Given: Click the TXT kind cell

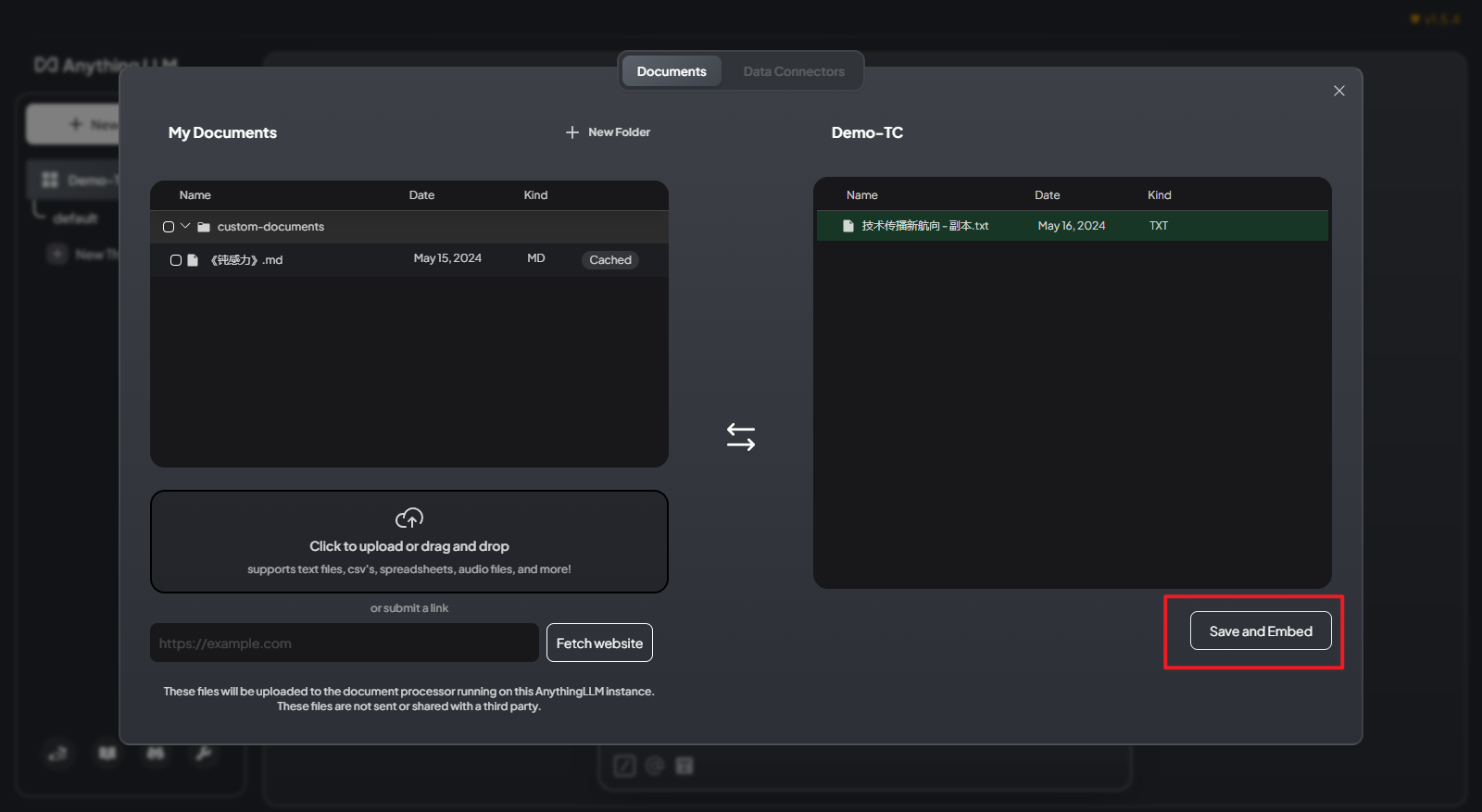Looking at the screenshot, I should coord(1159,226).
